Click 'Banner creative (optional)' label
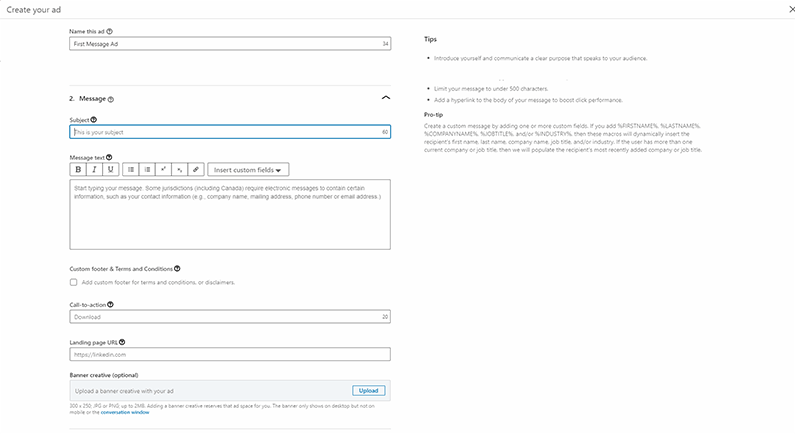 click(104, 375)
